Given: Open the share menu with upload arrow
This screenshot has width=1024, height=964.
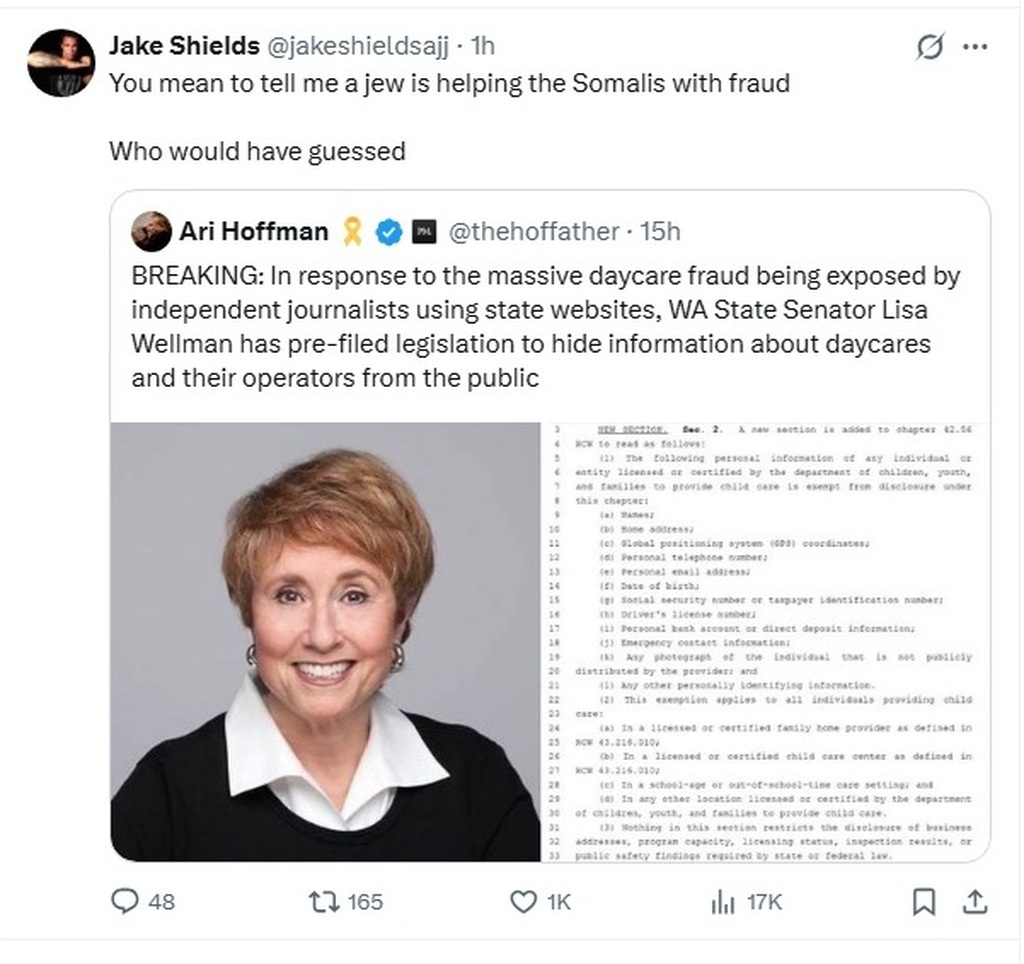Looking at the screenshot, I should point(972,901).
